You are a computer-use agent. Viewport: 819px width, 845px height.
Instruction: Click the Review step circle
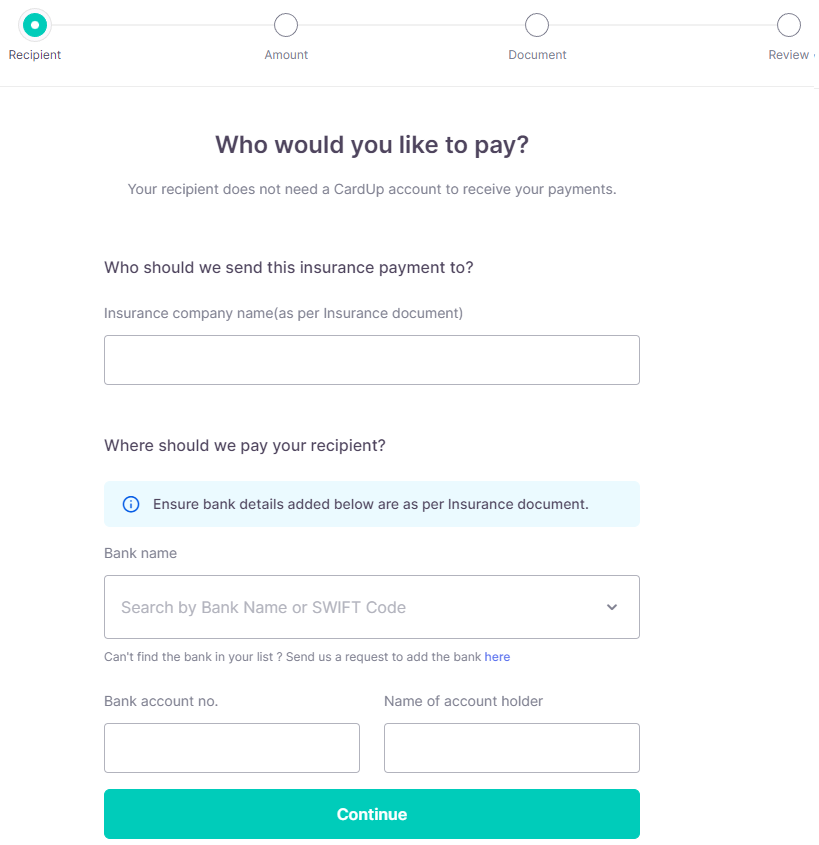point(788,24)
